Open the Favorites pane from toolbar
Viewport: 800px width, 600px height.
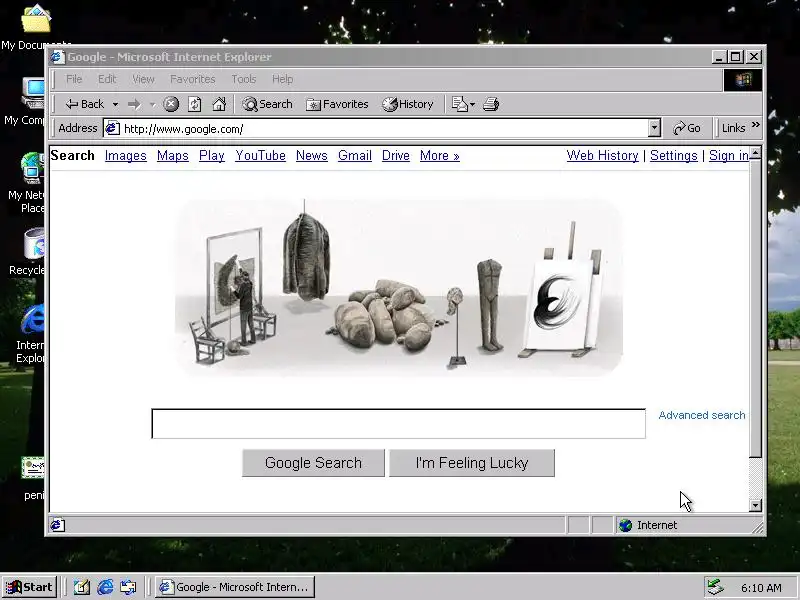coord(337,105)
